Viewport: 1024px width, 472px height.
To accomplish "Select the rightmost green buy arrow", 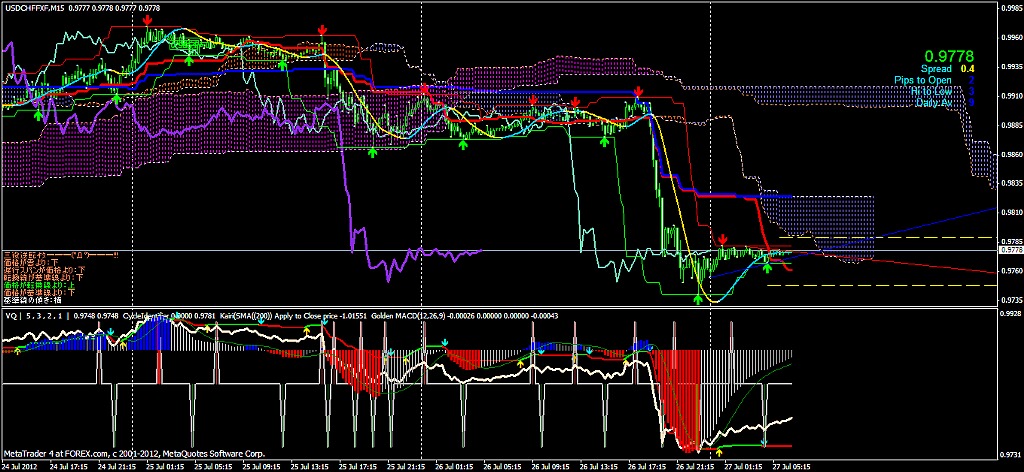I will click(766, 265).
